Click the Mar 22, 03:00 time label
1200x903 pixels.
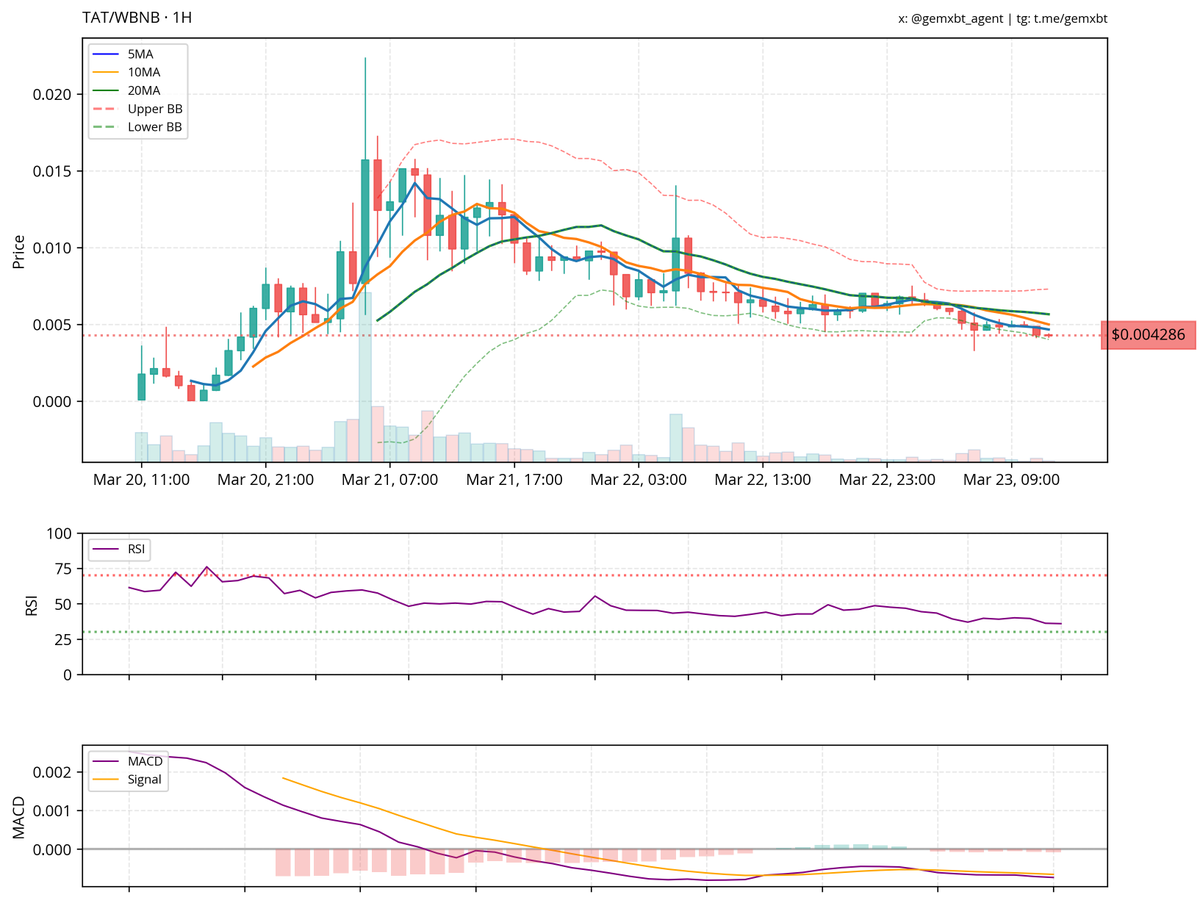point(639,480)
